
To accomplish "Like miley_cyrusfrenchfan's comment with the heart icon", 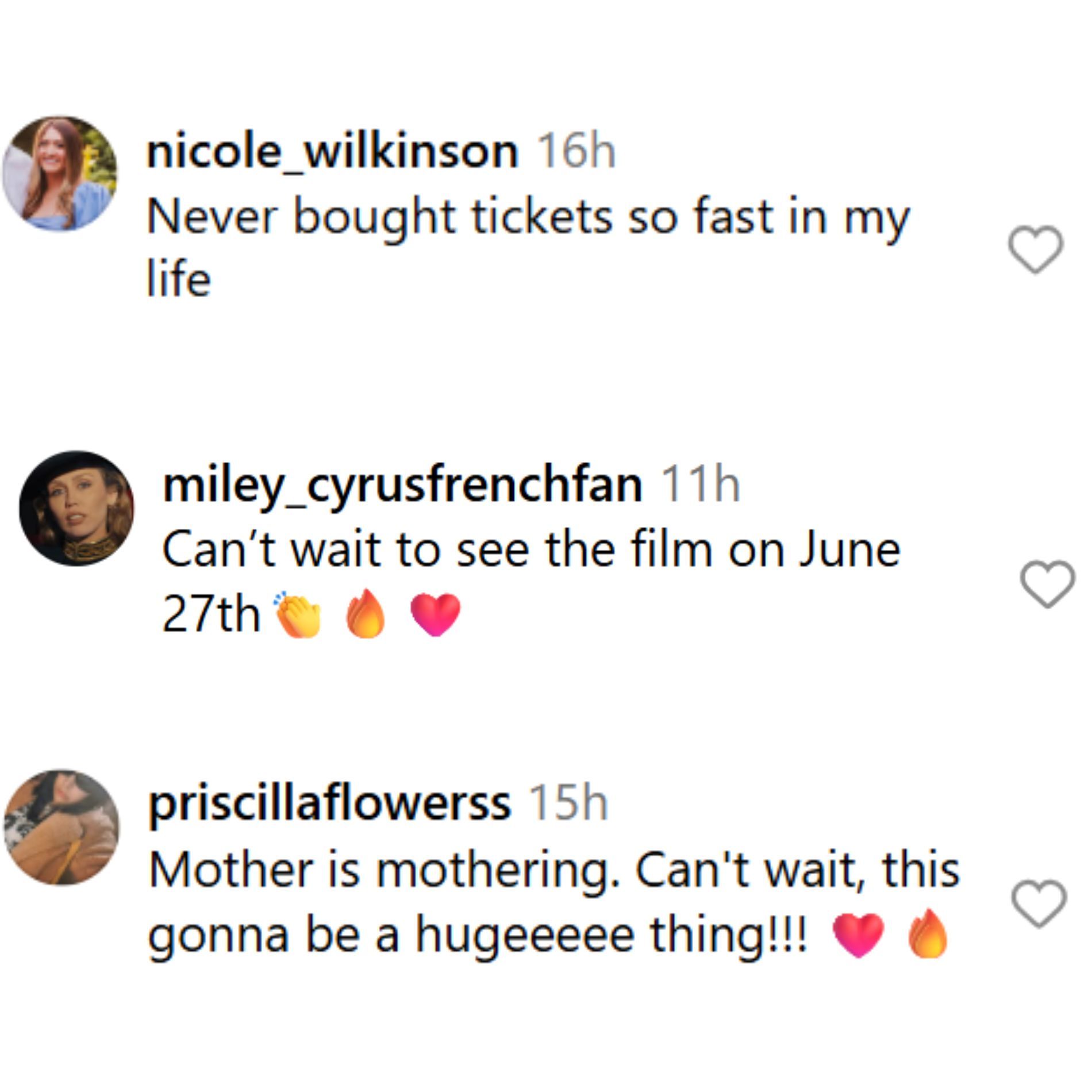I will [1047, 583].
